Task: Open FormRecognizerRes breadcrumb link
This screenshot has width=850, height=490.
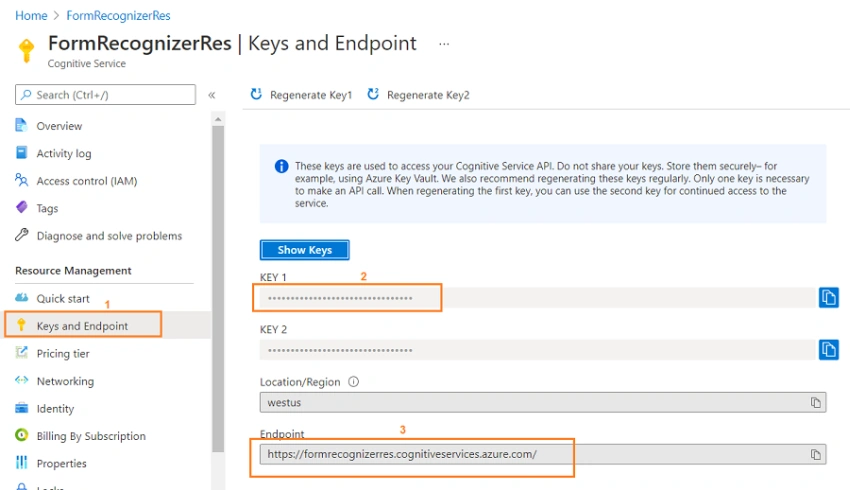Action: point(118,16)
